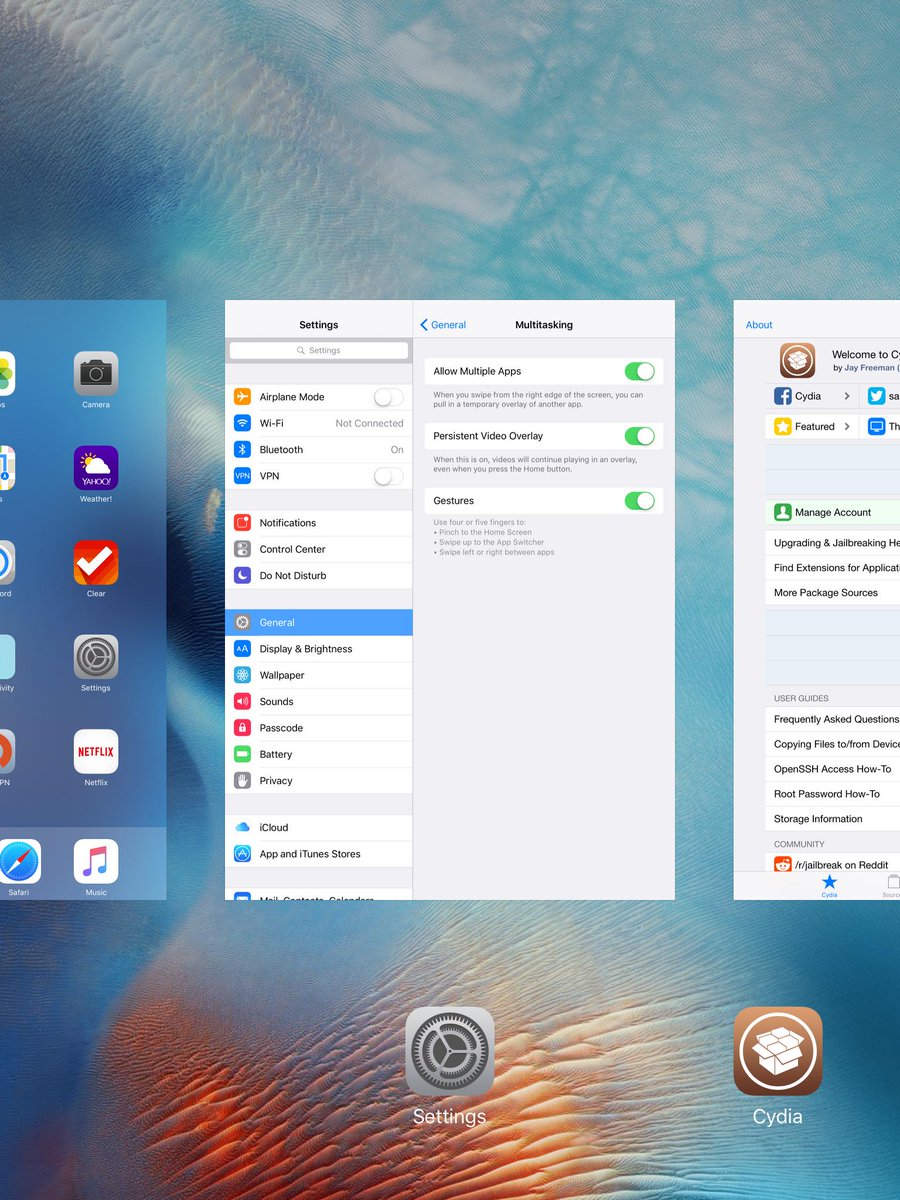Click the Wallpaper icon
Viewport: 900px width, 1200px height.
242,675
